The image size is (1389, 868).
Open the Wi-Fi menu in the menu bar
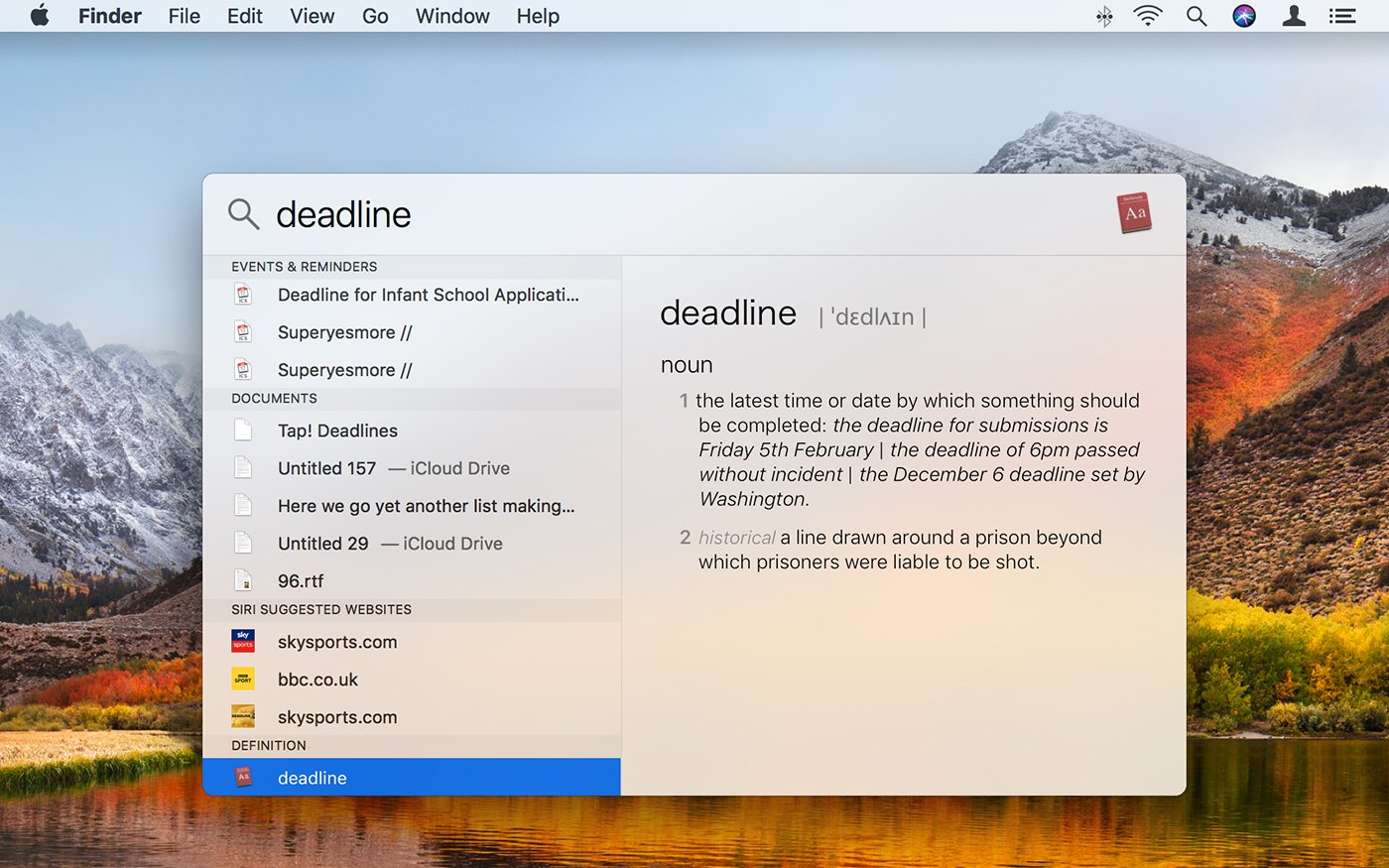(1148, 16)
